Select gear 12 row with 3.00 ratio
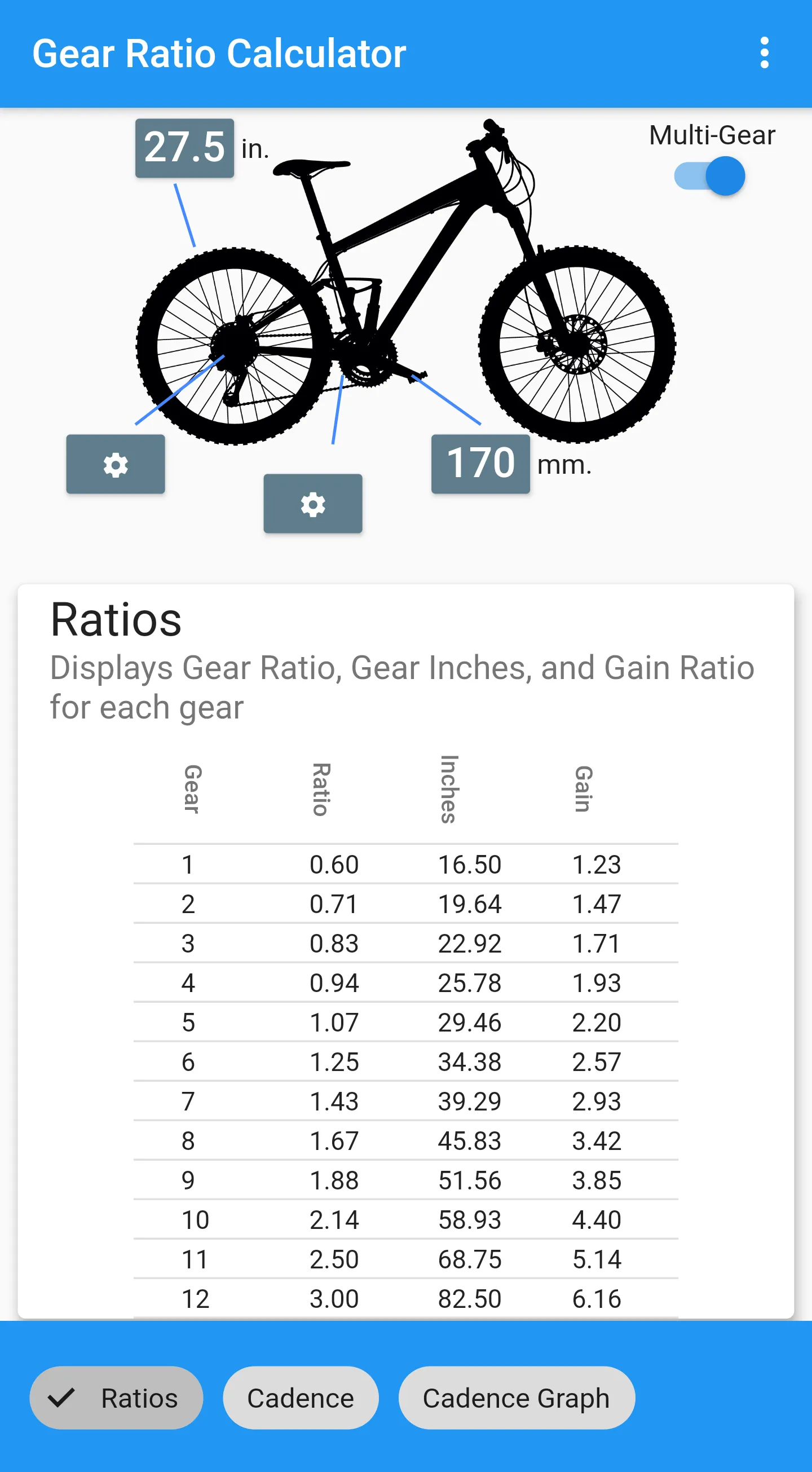 (405, 1298)
